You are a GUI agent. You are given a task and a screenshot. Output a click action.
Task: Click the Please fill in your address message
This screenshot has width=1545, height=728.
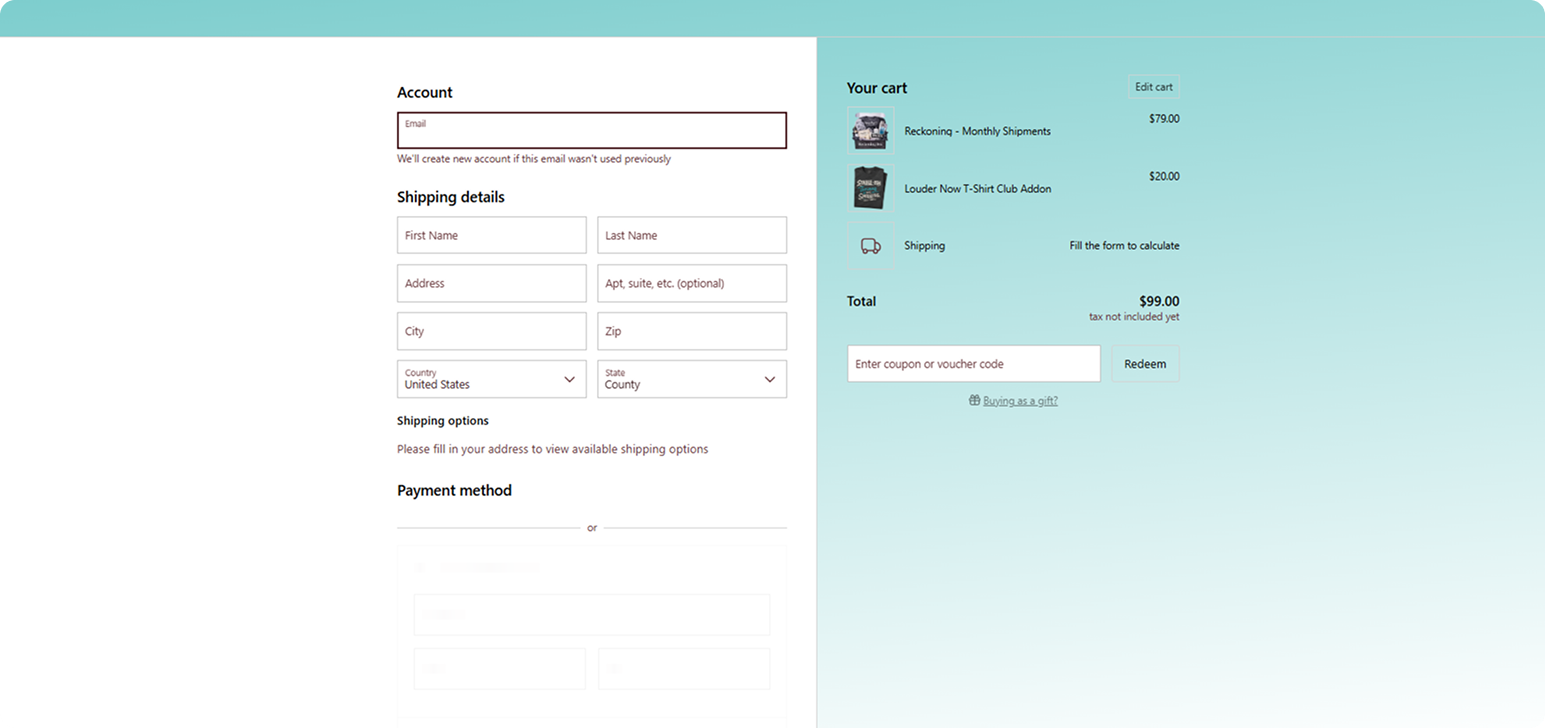coord(552,449)
